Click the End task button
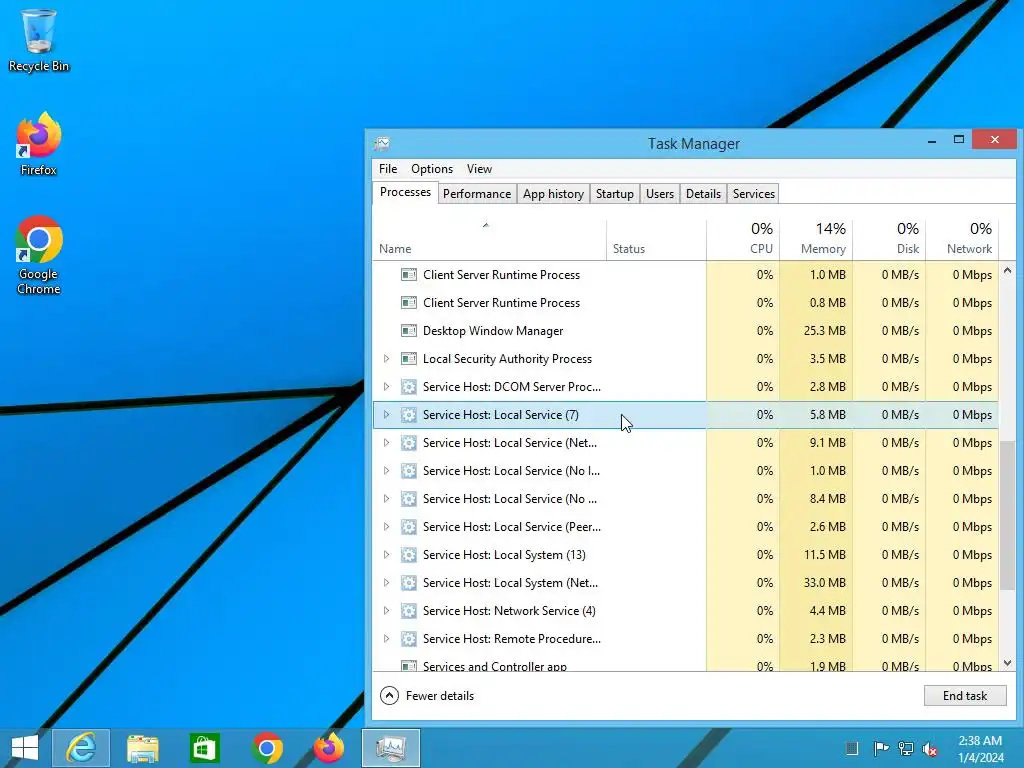Image resolution: width=1024 pixels, height=768 pixels. (x=965, y=696)
